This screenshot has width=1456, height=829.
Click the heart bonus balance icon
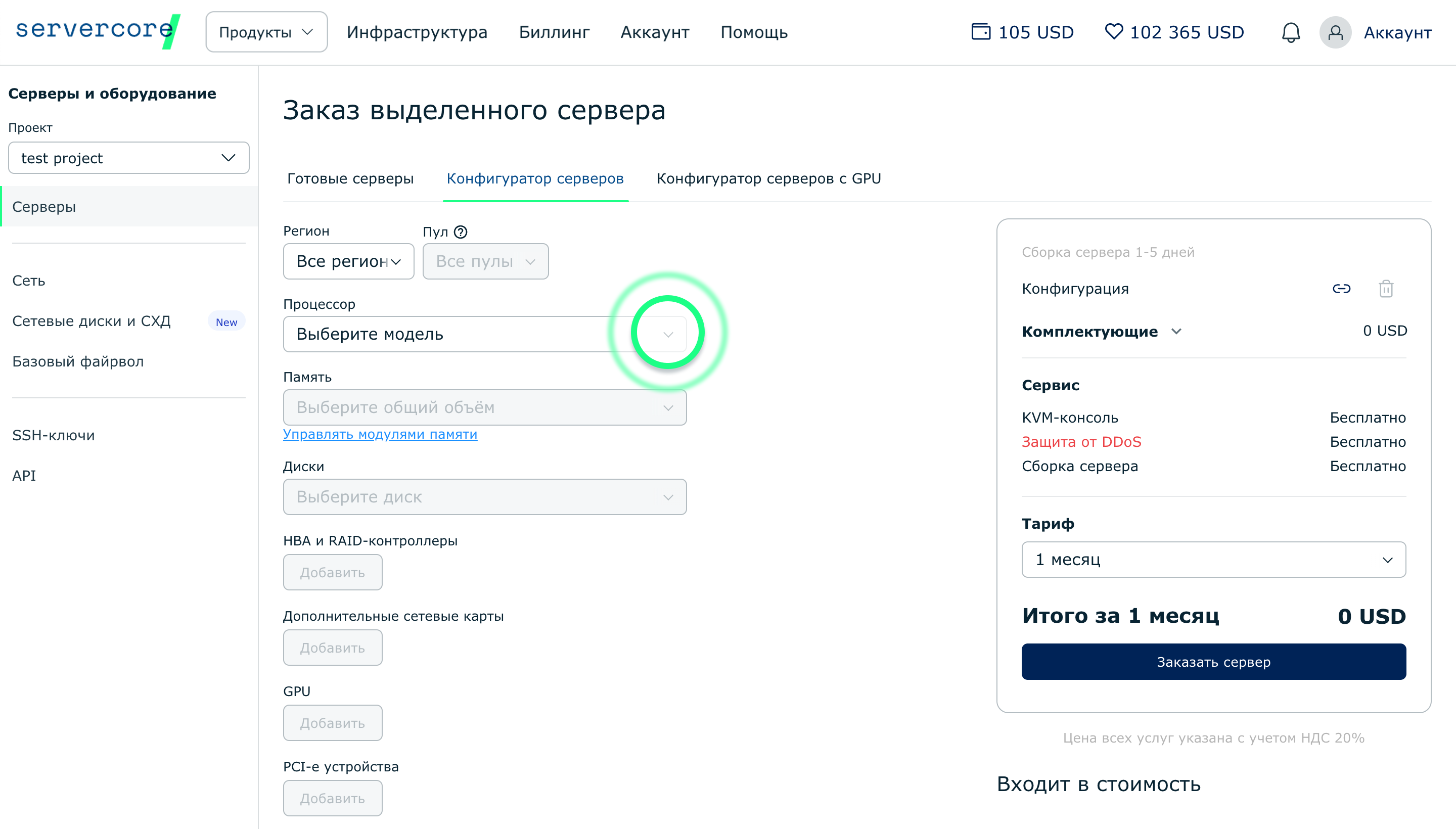[x=1113, y=31]
